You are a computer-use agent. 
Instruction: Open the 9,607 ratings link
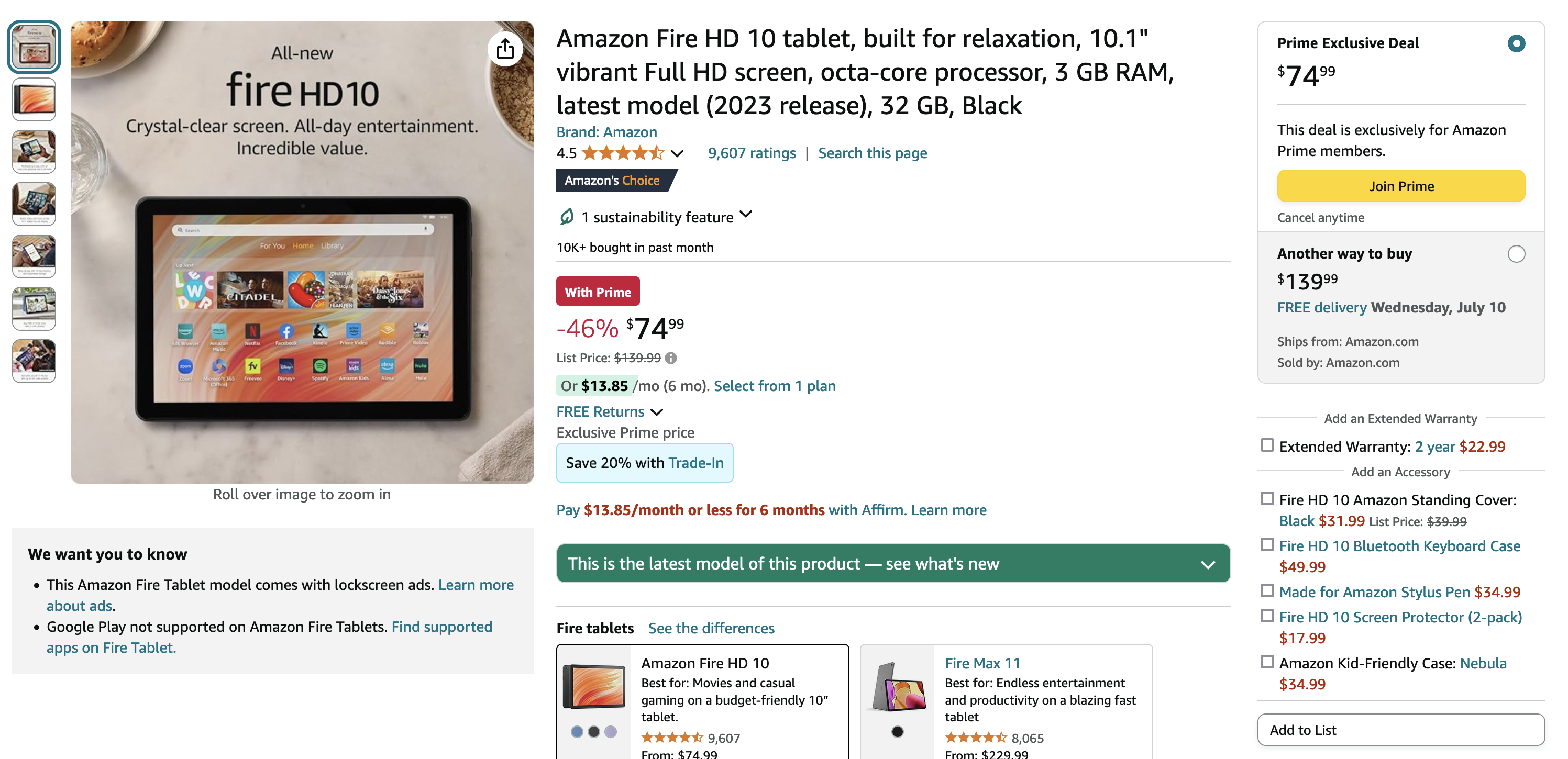point(752,153)
